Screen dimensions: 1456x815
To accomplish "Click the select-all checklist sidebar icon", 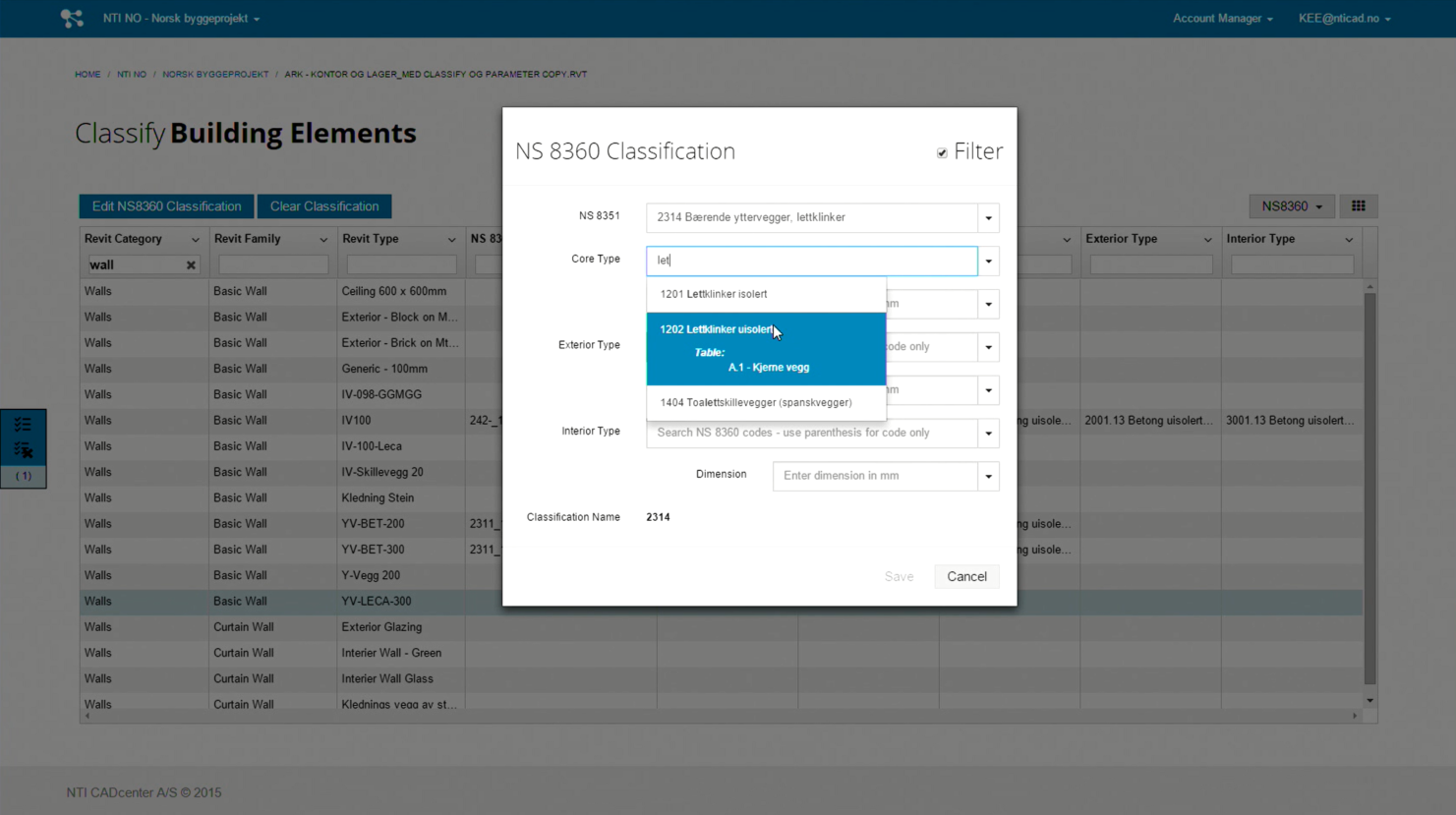I will (23, 425).
